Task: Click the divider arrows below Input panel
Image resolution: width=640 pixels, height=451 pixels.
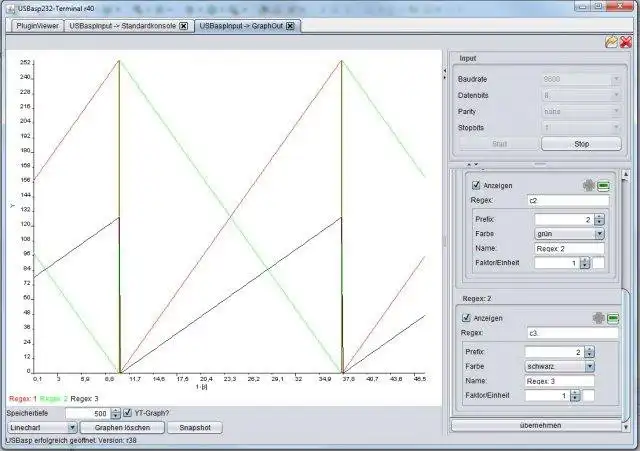Action: tap(472, 164)
